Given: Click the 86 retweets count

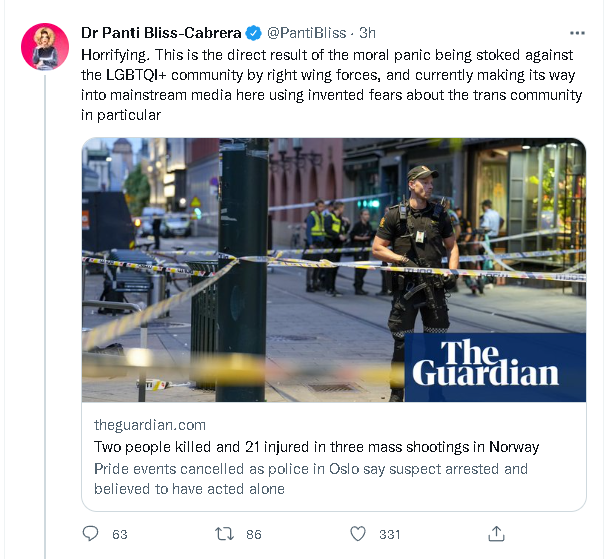Looking at the screenshot, I should coord(253,535).
